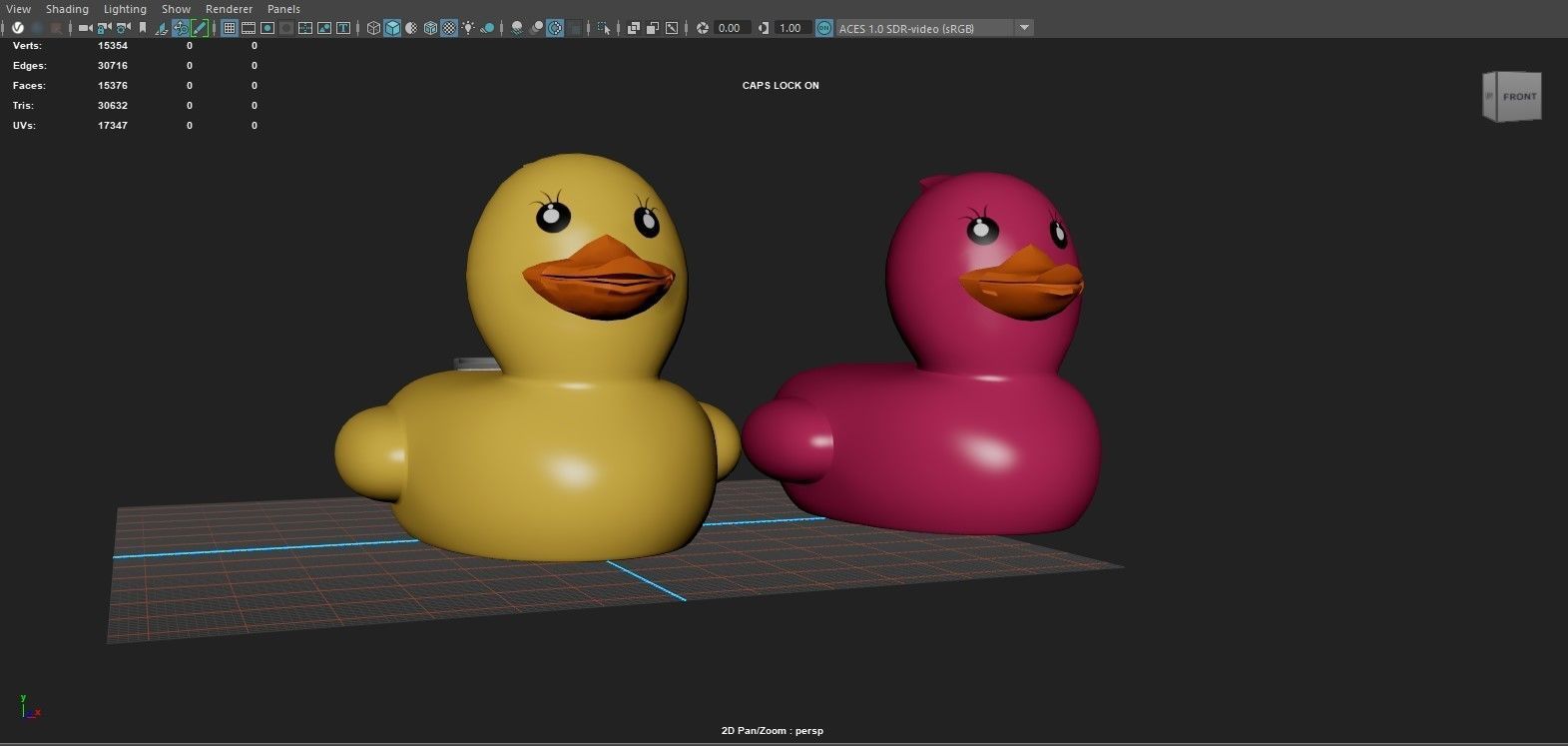This screenshot has height=746, width=1568.
Task: Click the X-Ray Active Components icon
Action: pyautogui.click(x=653, y=28)
